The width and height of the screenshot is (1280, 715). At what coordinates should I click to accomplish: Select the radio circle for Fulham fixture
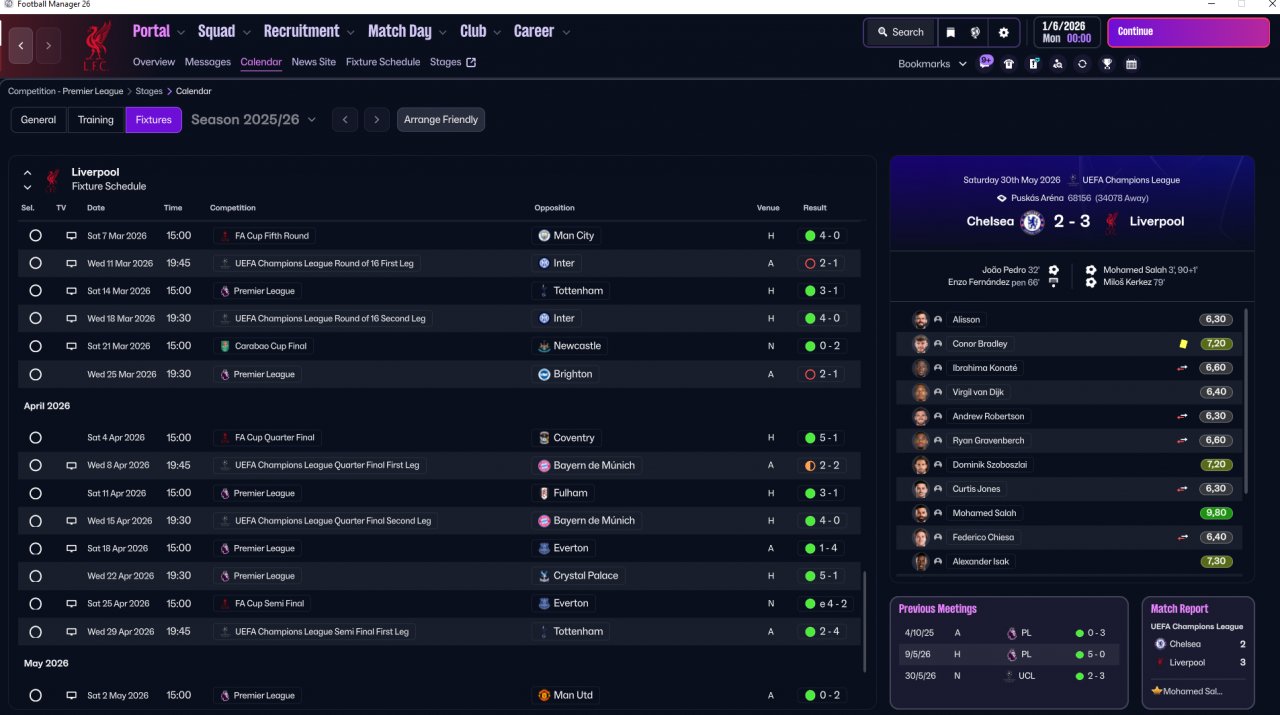(x=36, y=493)
